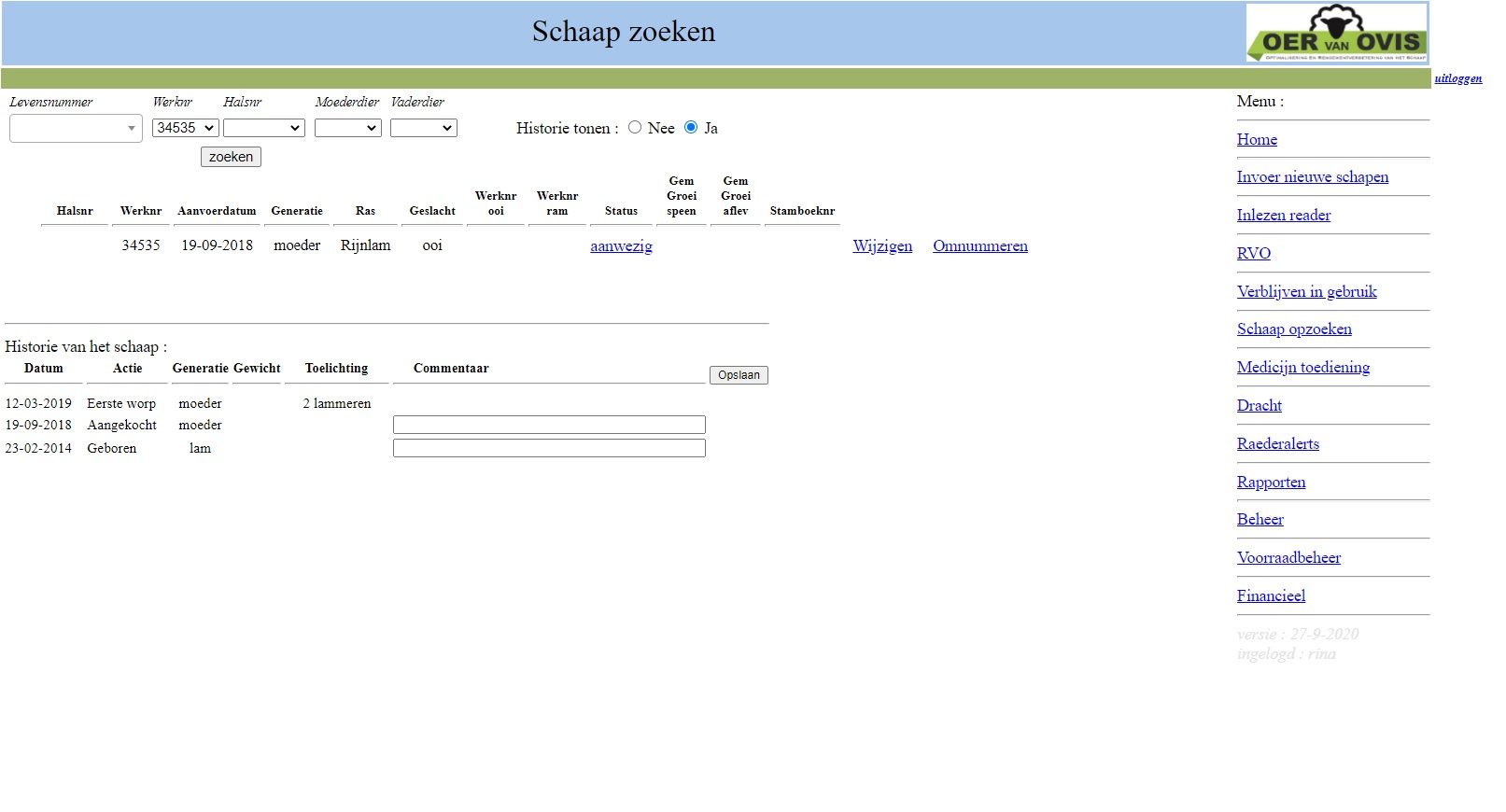Click the Wijzigen link for sheep 34535

click(x=882, y=246)
